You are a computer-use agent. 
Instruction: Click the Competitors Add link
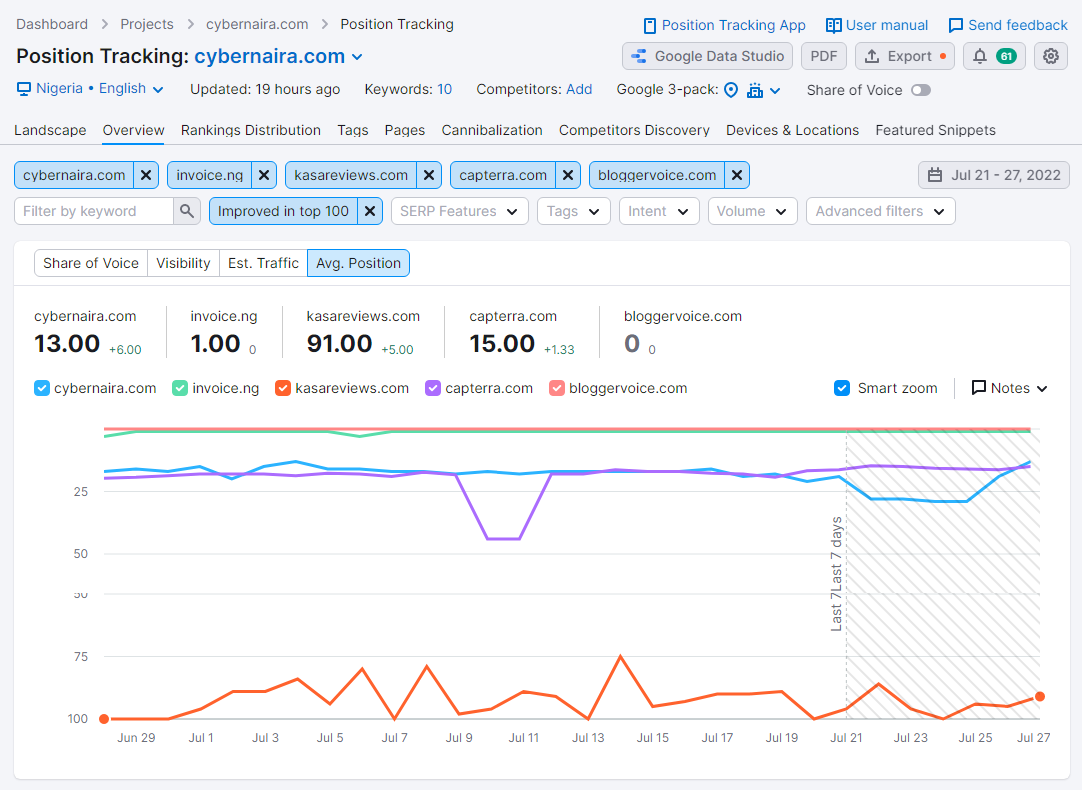coord(579,89)
